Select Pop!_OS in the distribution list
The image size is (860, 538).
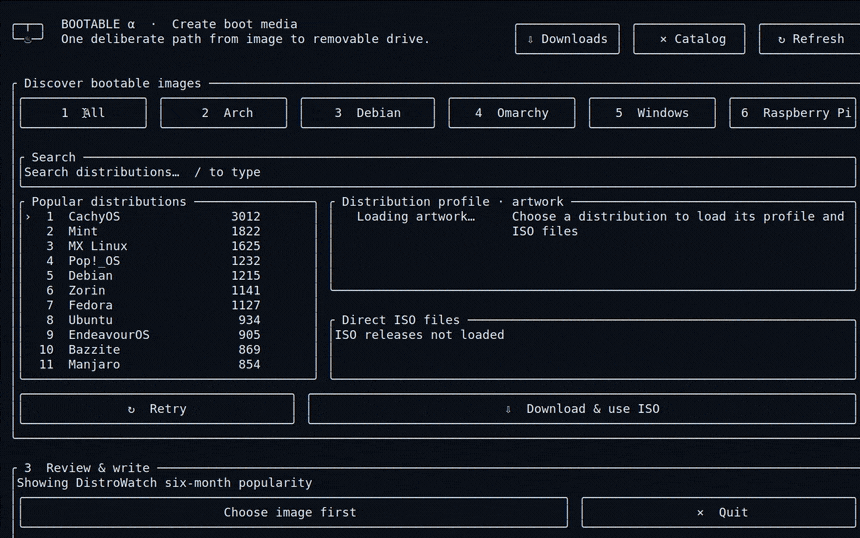pos(168,261)
